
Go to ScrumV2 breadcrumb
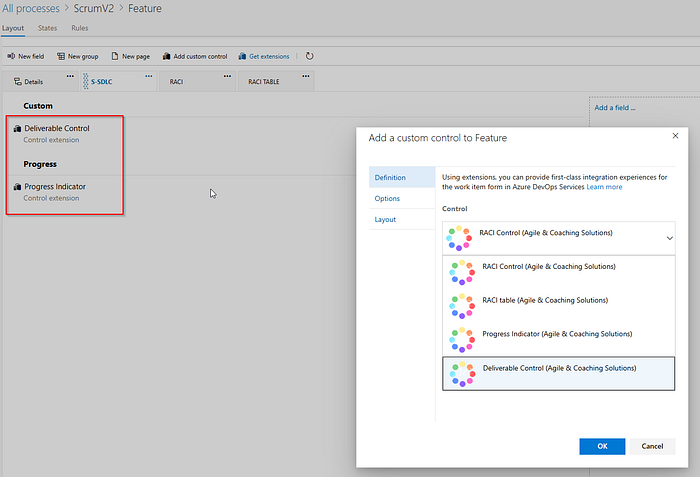click(x=94, y=8)
